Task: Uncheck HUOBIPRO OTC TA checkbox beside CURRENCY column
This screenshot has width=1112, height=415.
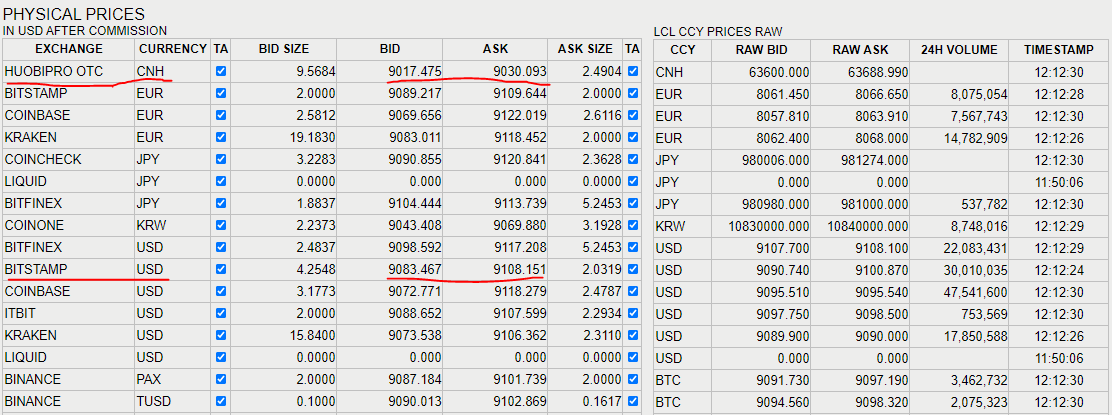Action: pos(221,71)
